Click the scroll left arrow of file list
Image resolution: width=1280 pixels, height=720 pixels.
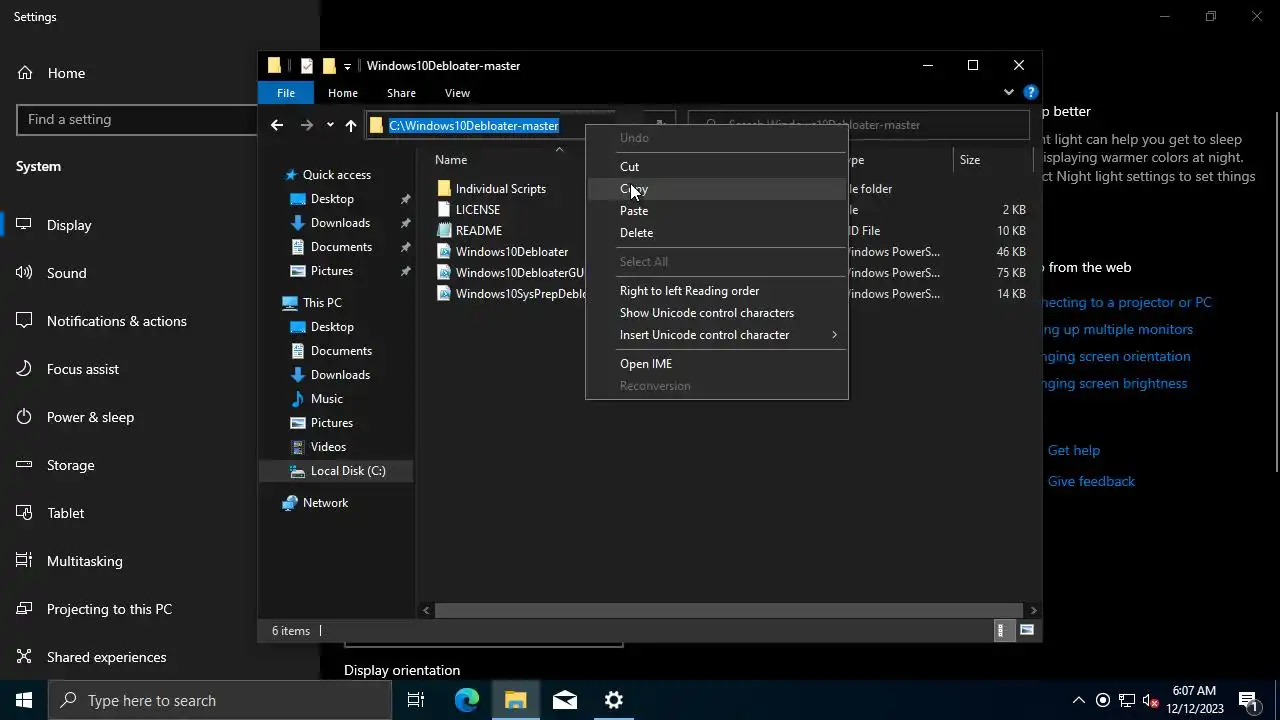pyautogui.click(x=427, y=610)
